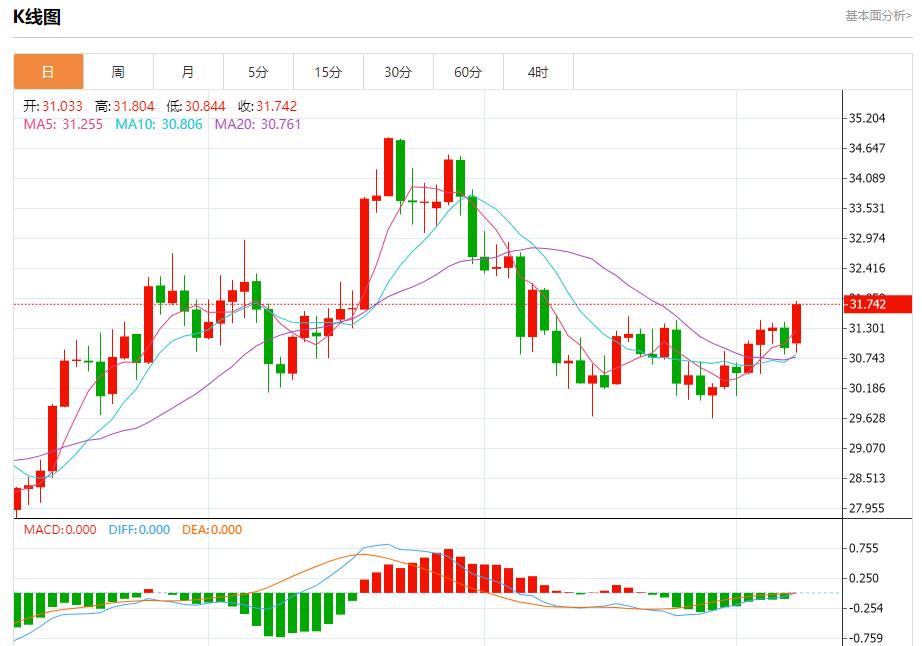Choose the 30分 interval tab
The height and width of the screenshot is (646, 922).
[398, 72]
